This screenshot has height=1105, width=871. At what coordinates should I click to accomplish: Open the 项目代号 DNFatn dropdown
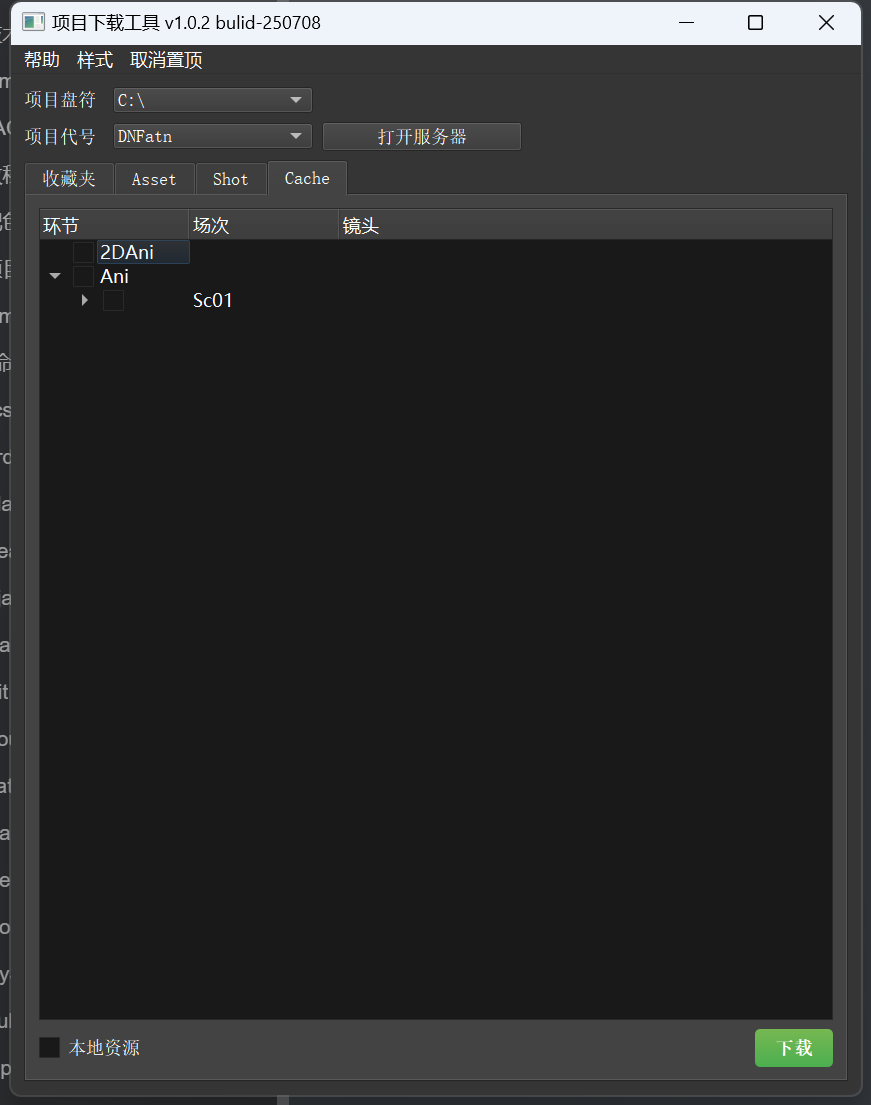pos(212,136)
